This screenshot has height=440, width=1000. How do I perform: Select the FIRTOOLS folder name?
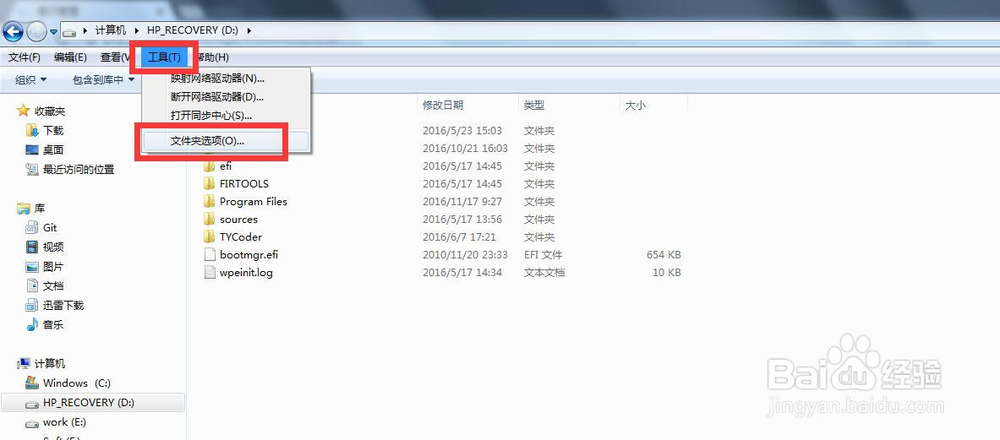click(244, 184)
